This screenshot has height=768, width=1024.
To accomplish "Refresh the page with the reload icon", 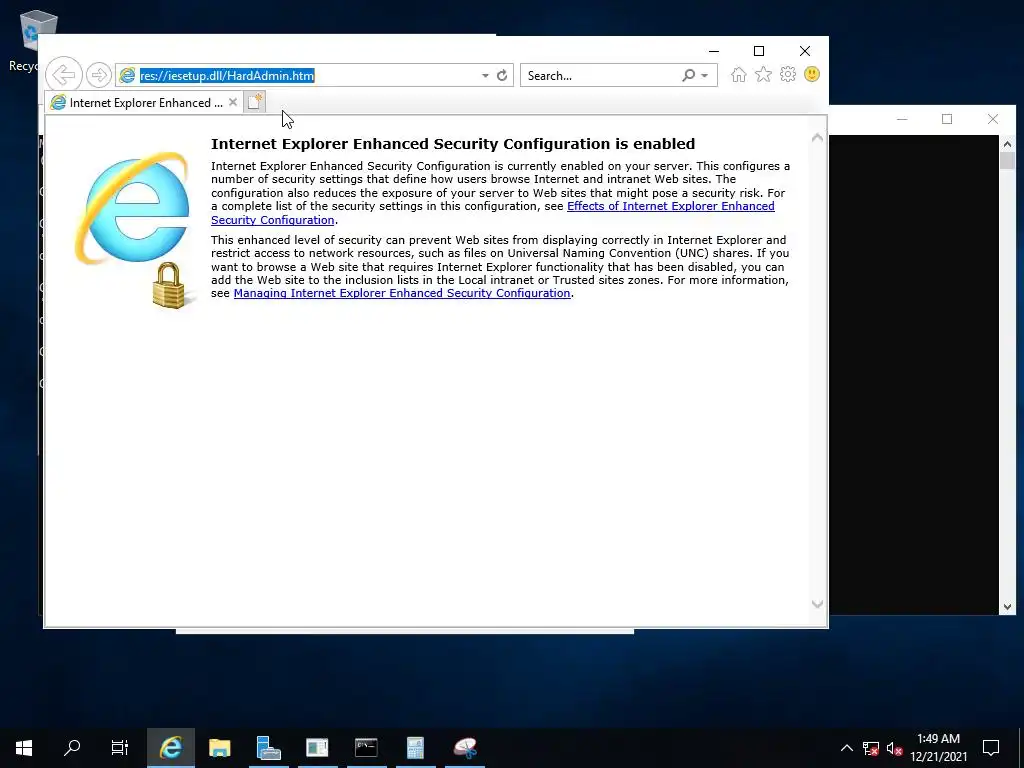I will coord(502,76).
